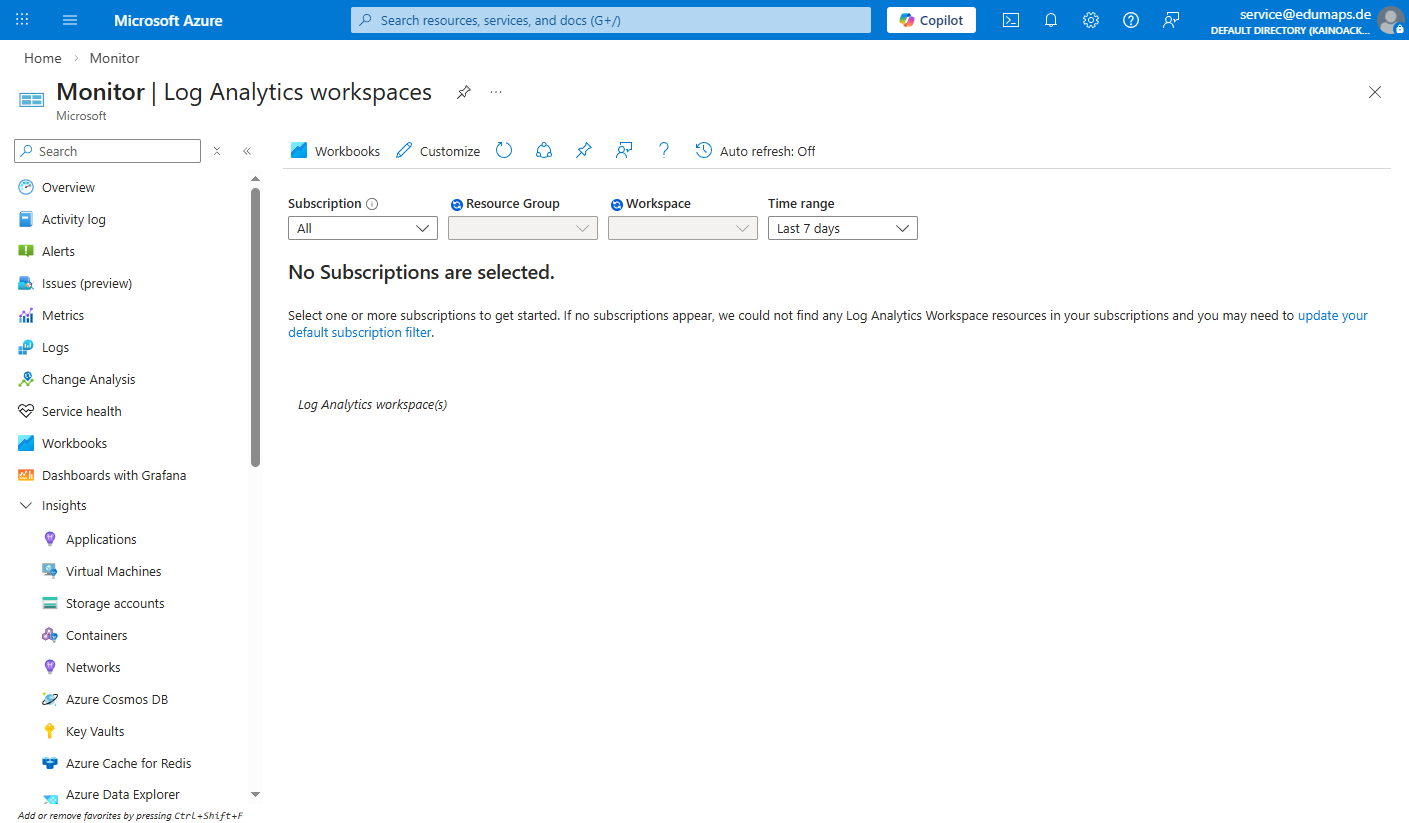Open the more options ellipsis beside title

[496, 92]
